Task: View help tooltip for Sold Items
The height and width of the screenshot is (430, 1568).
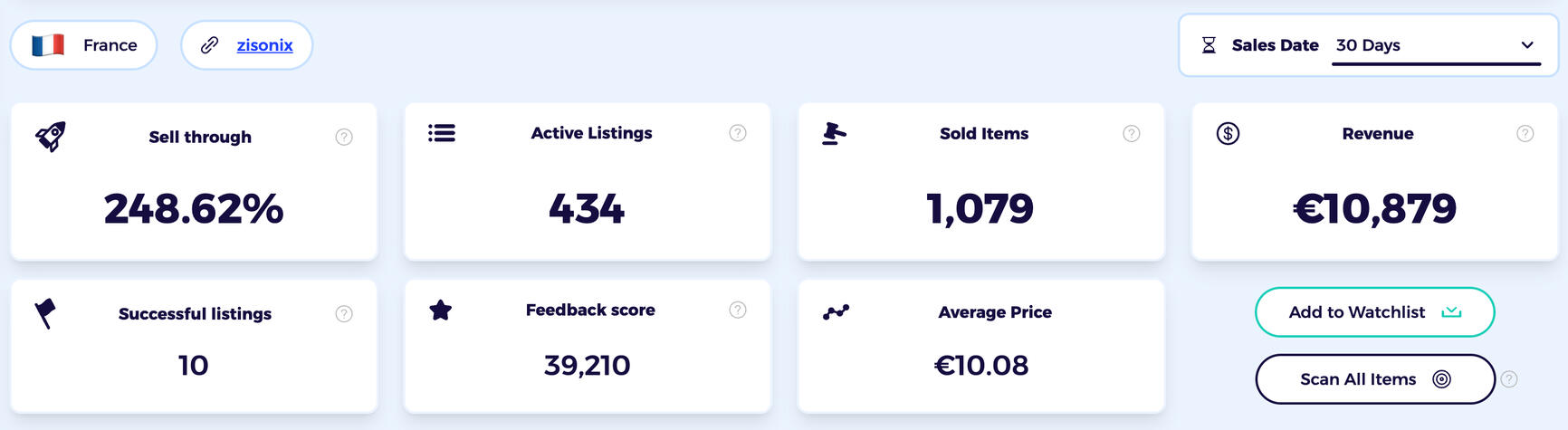Action: (1132, 134)
